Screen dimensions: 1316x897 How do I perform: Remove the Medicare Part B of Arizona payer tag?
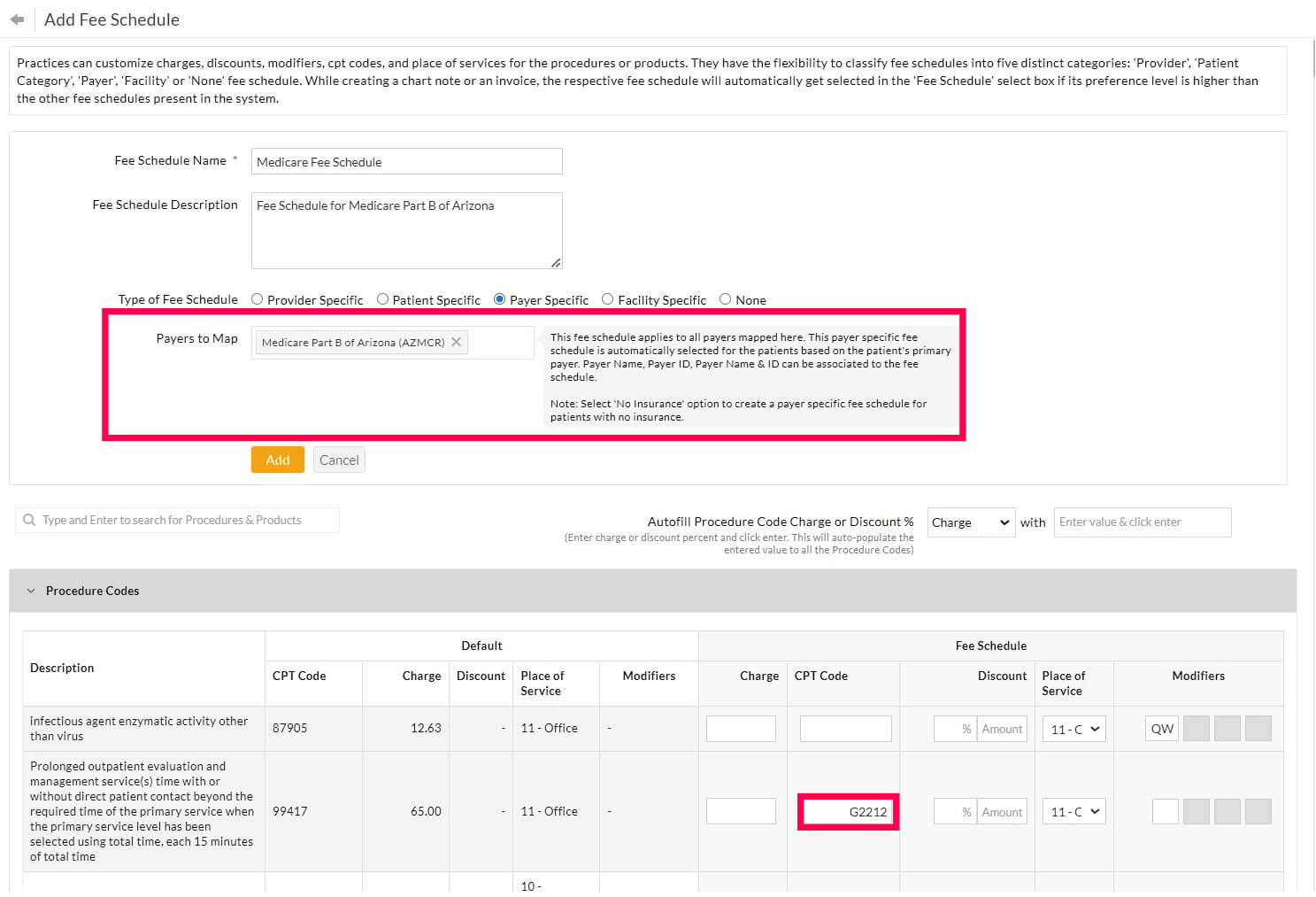(x=456, y=342)
